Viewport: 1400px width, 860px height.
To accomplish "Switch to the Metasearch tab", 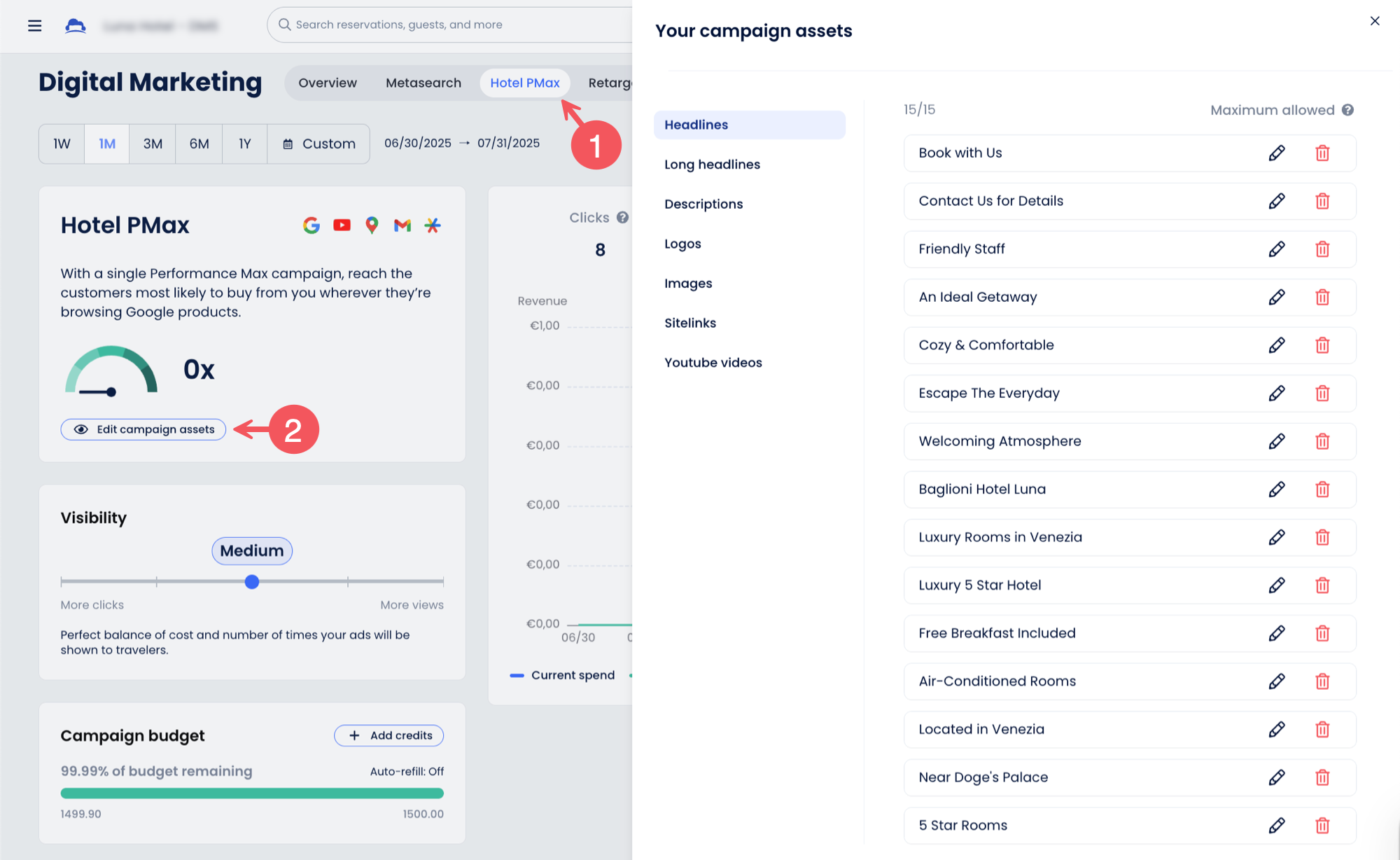I will [x=423, y=83].
